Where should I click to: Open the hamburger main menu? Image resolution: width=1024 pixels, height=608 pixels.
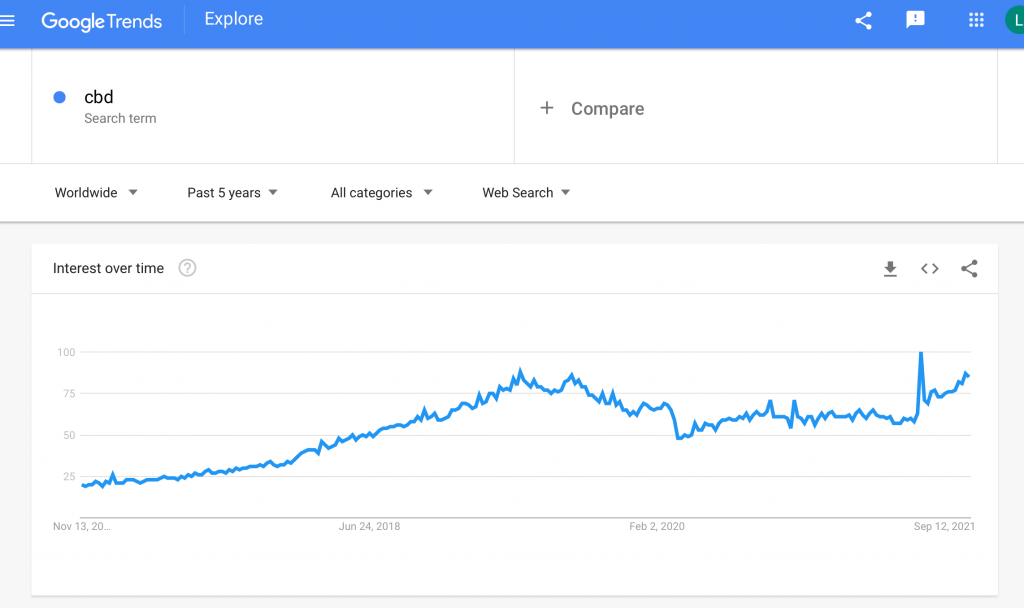tap(8, 21)
